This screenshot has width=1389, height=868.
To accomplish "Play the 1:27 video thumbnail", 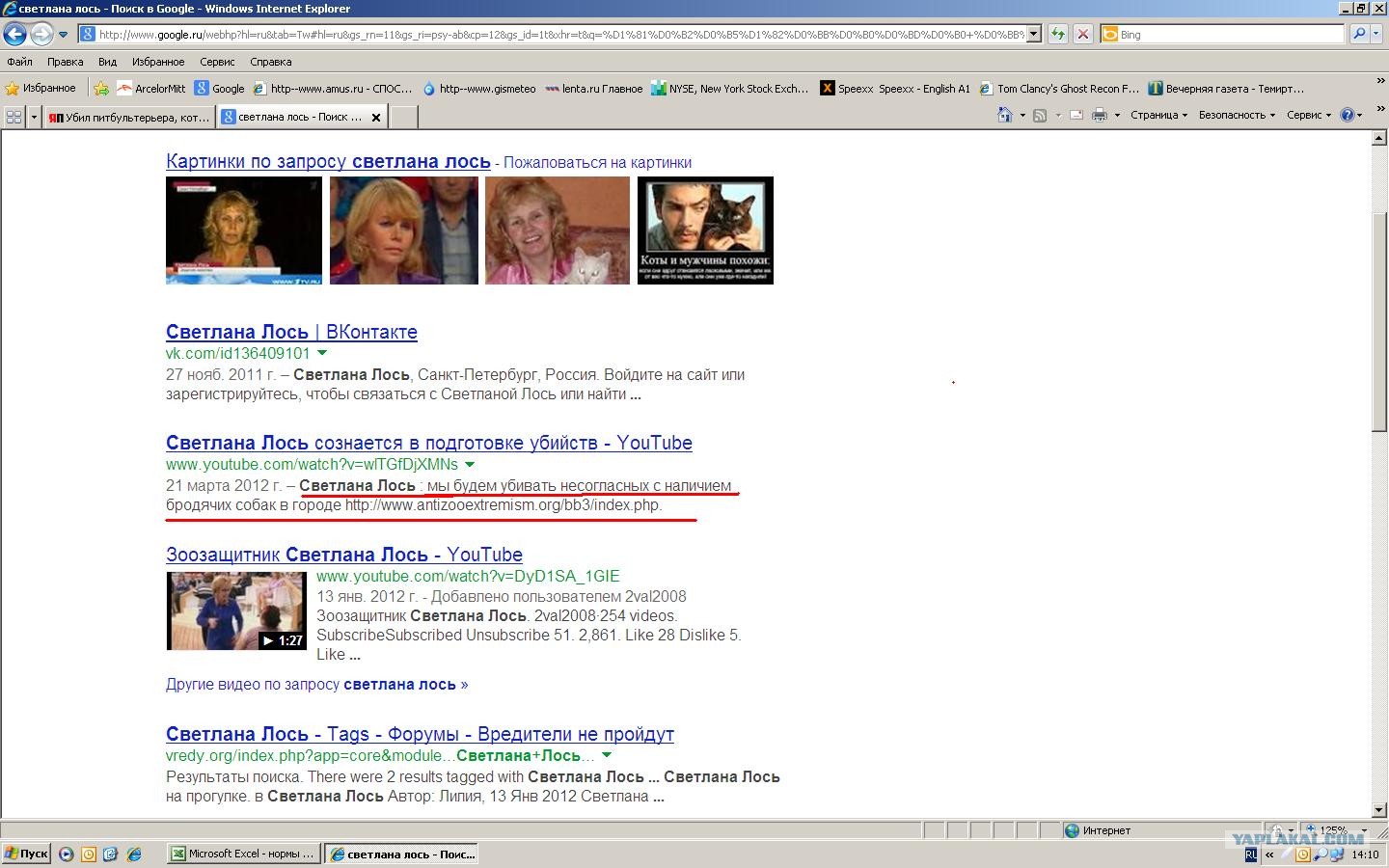I will 236,610.
